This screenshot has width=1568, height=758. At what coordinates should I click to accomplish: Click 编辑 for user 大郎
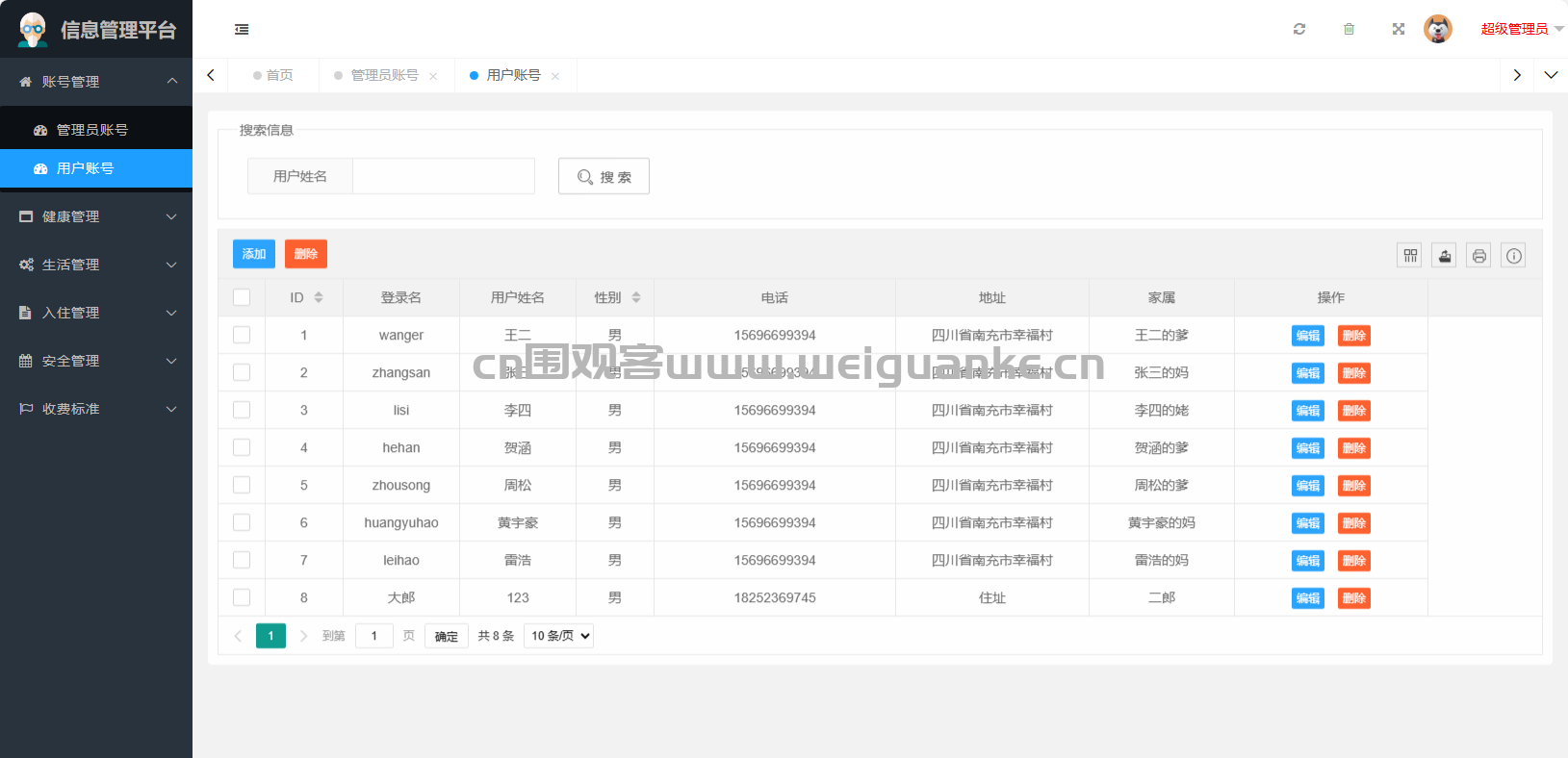click(1308, 598)
